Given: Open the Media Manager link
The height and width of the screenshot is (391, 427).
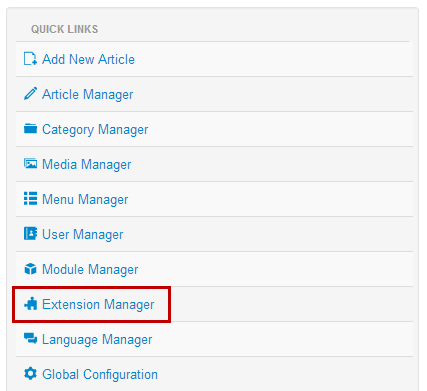Looking at the screenshot, I should point(87,165).
